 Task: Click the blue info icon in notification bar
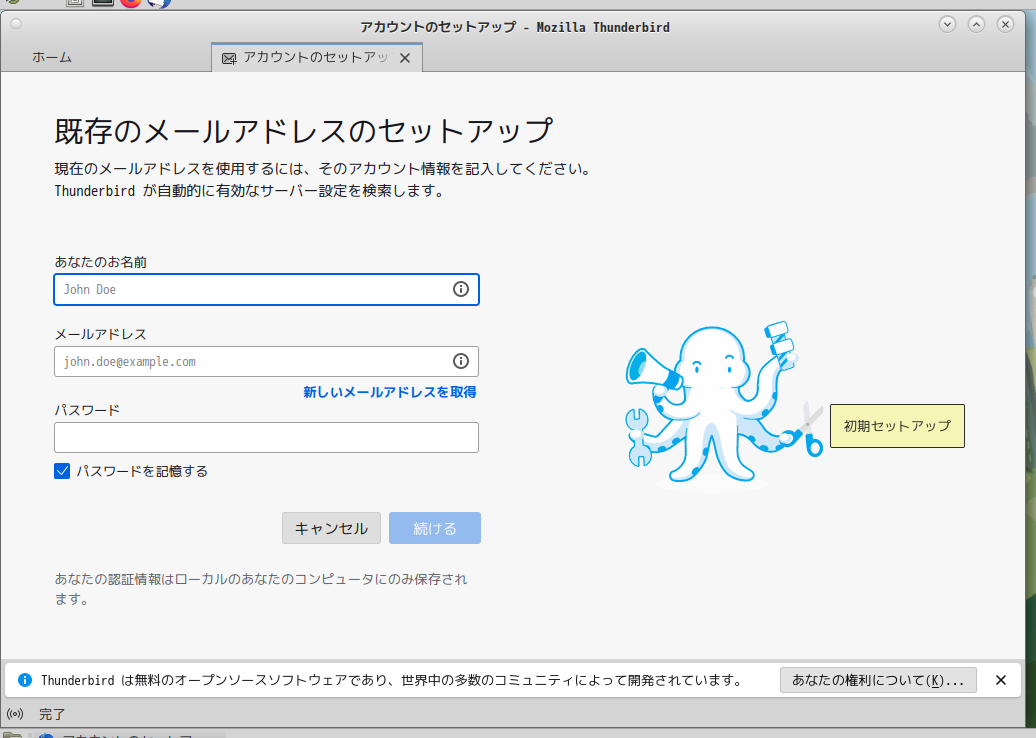pos(25,680)
